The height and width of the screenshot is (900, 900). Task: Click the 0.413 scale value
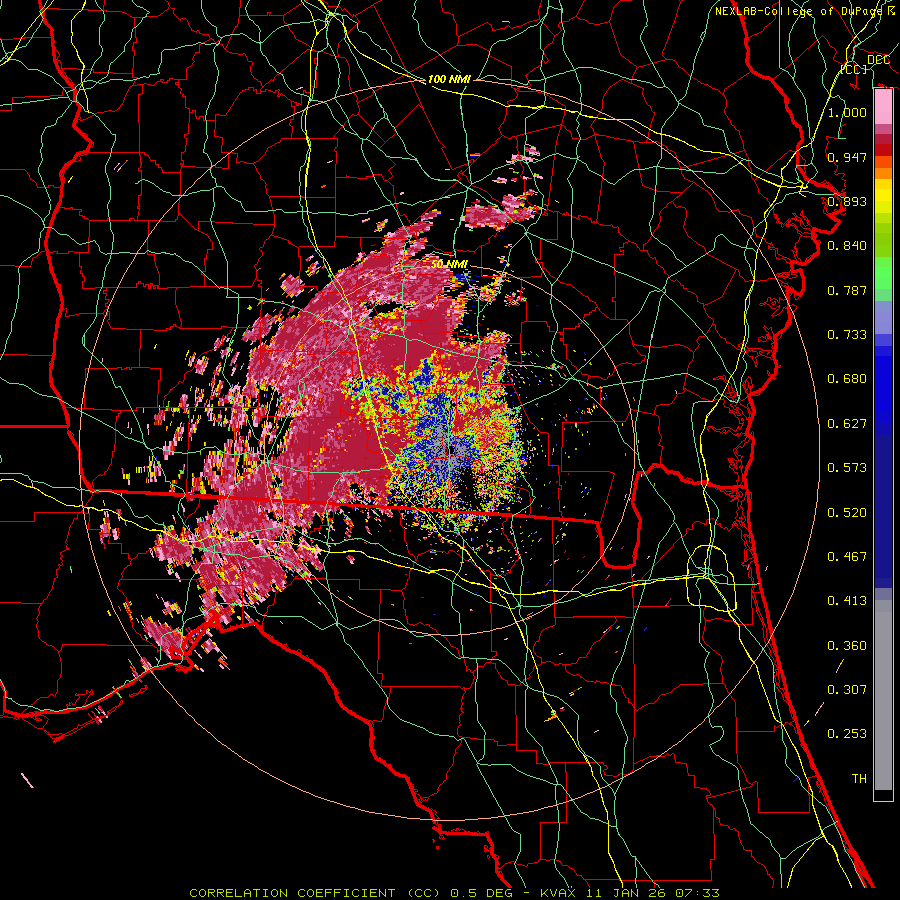[x=847, y=601]
